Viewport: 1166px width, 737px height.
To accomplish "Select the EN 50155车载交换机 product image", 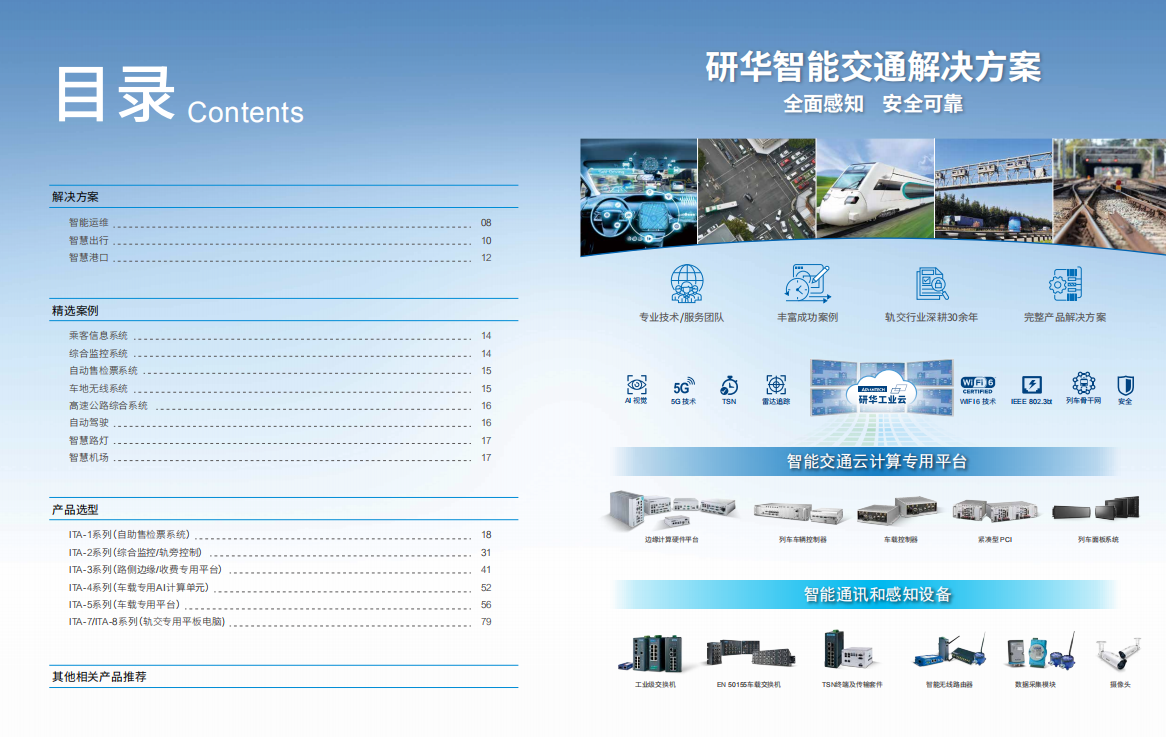I will click(750, 655).
